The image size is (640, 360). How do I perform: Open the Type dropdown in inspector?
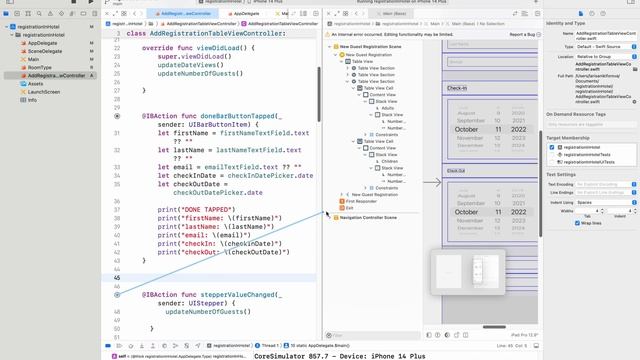606,47
